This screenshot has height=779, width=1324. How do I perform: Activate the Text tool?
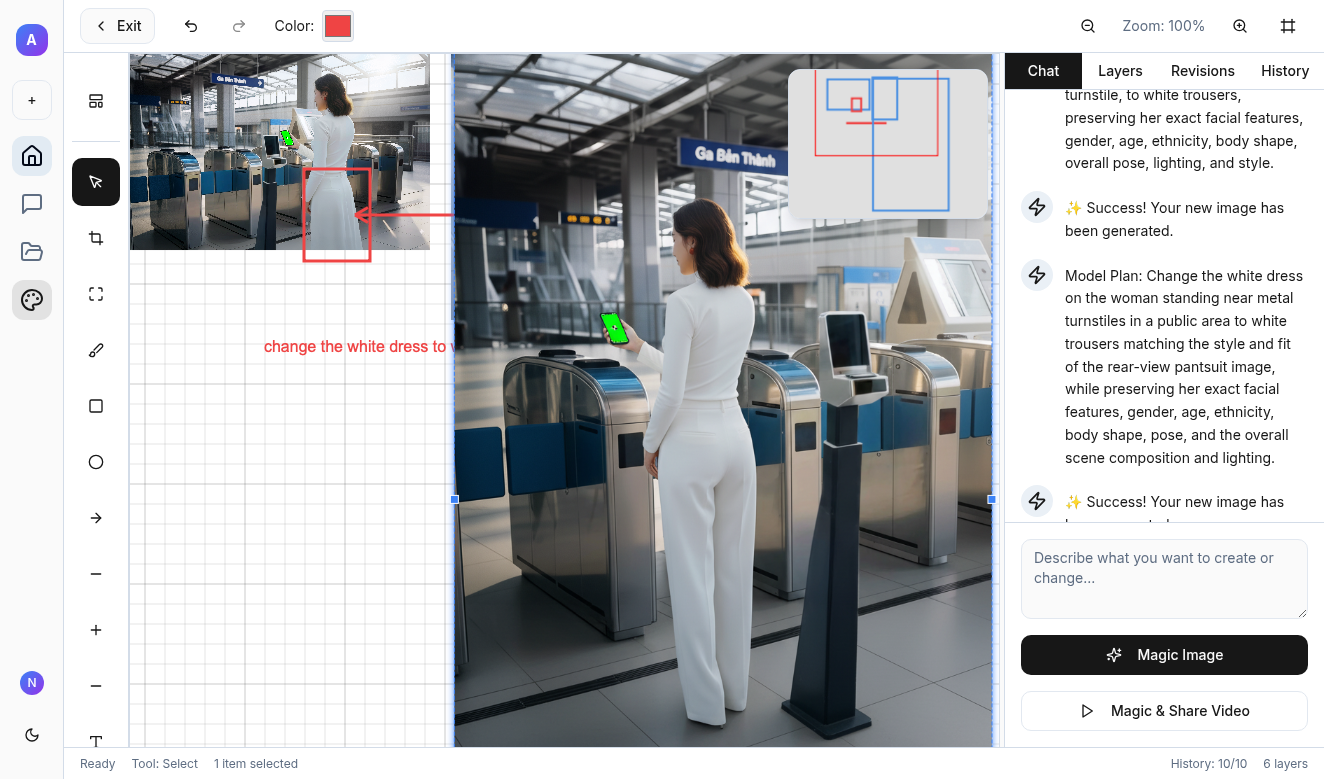point(96,740)
